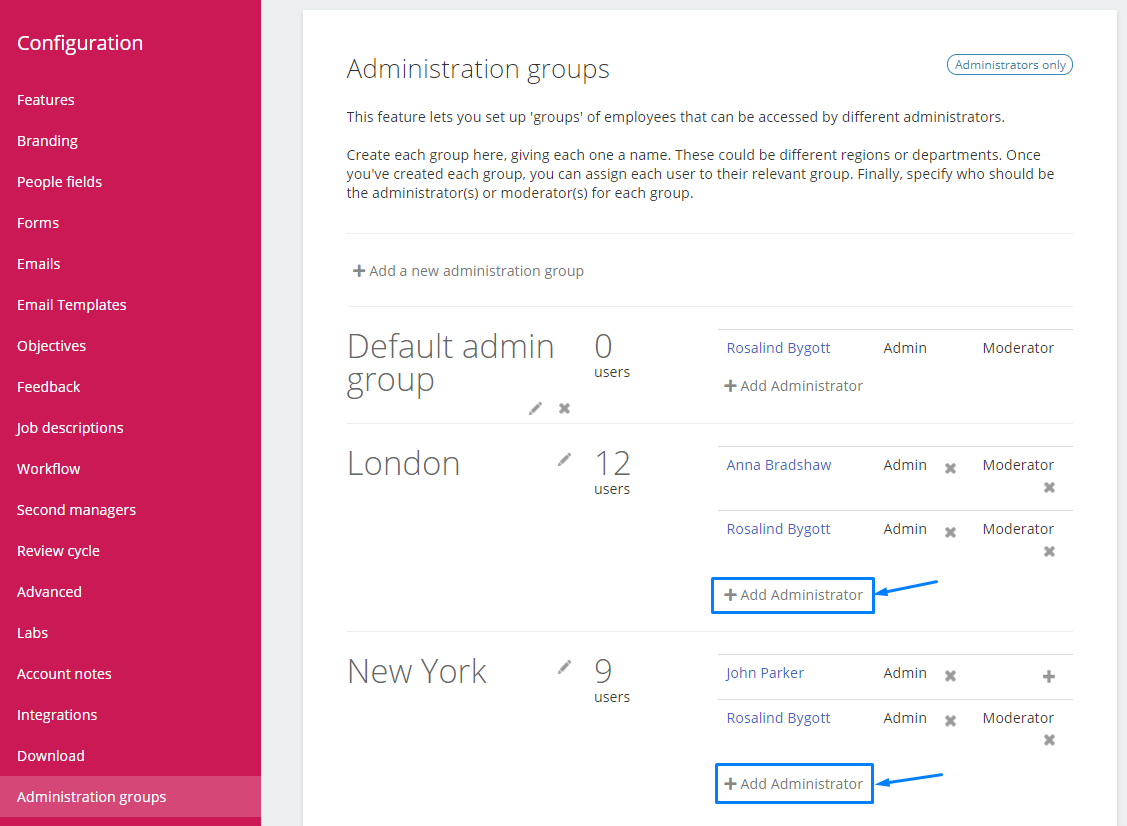
Task: Click Admin label for Rosalind in New York
Action: pyautogui.click(x=905, y=718)
